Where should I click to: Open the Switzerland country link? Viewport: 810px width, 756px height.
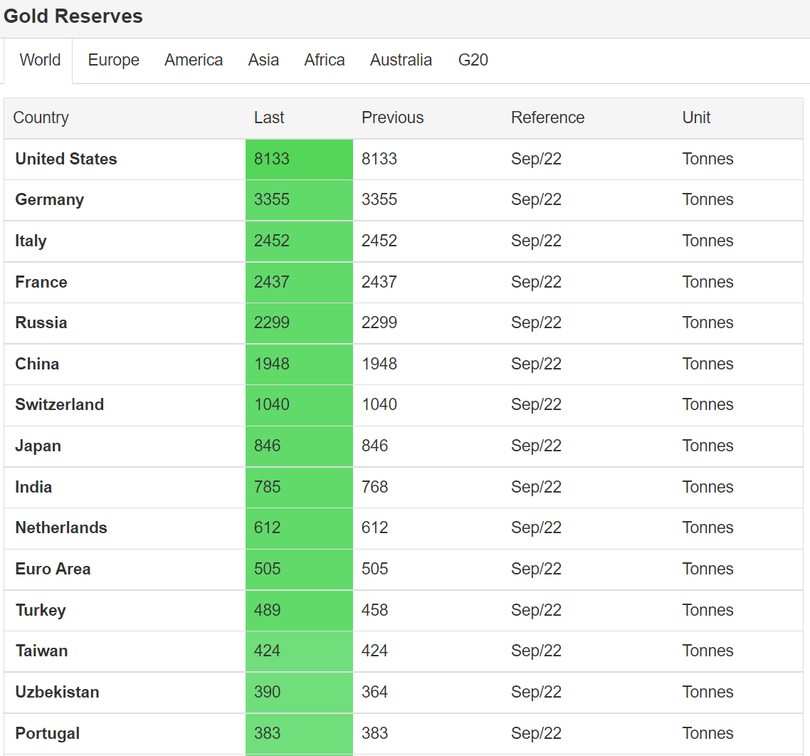[x=60, y=405]
